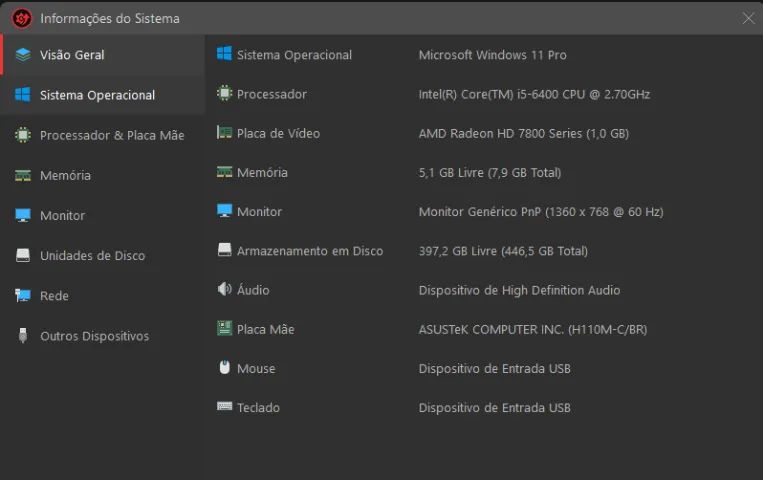This screenshot has height=480, width=763.
Task: Click the disk icon beside Unidades de Disco
Action: [x=23, y=255]
